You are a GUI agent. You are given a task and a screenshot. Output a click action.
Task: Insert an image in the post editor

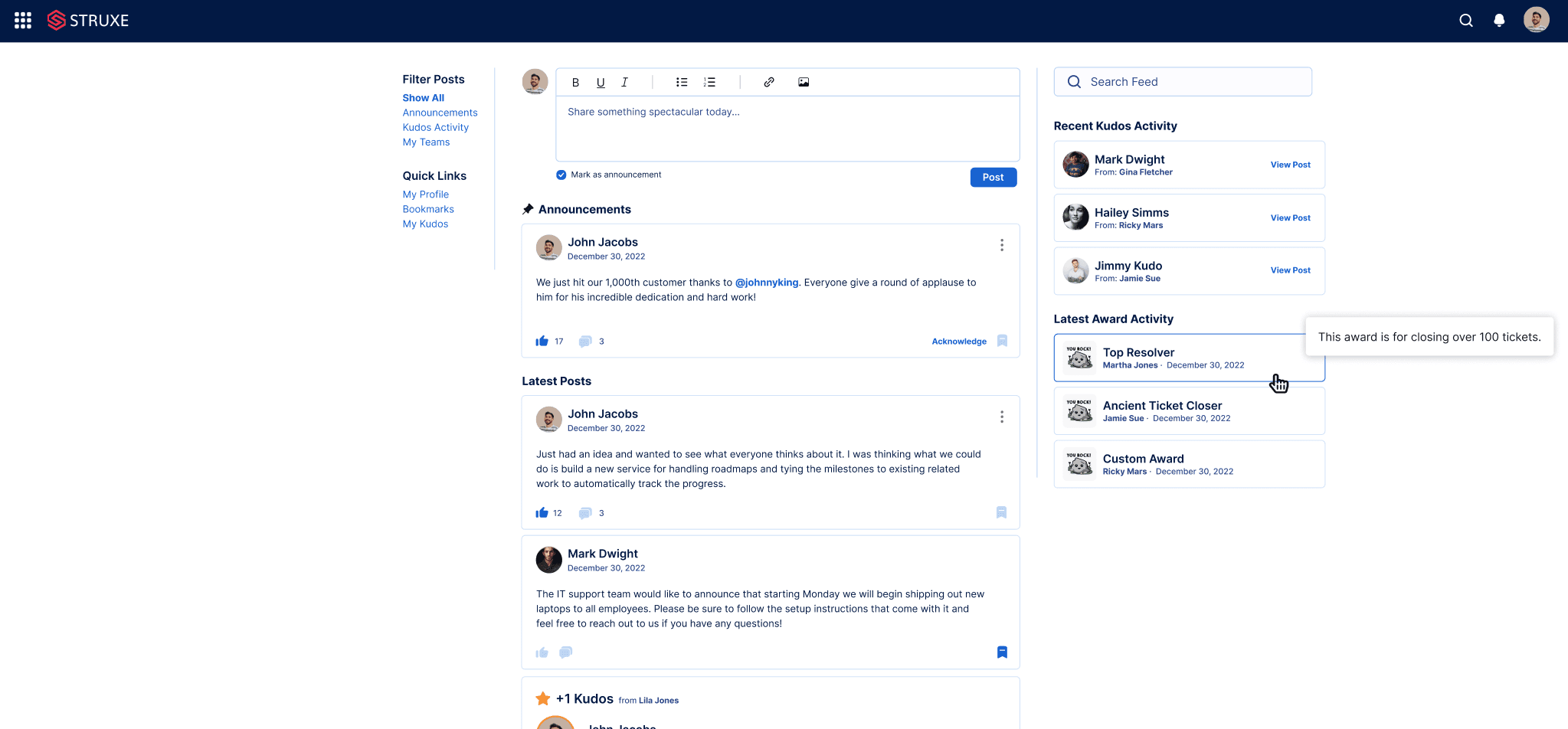(803, 83)
